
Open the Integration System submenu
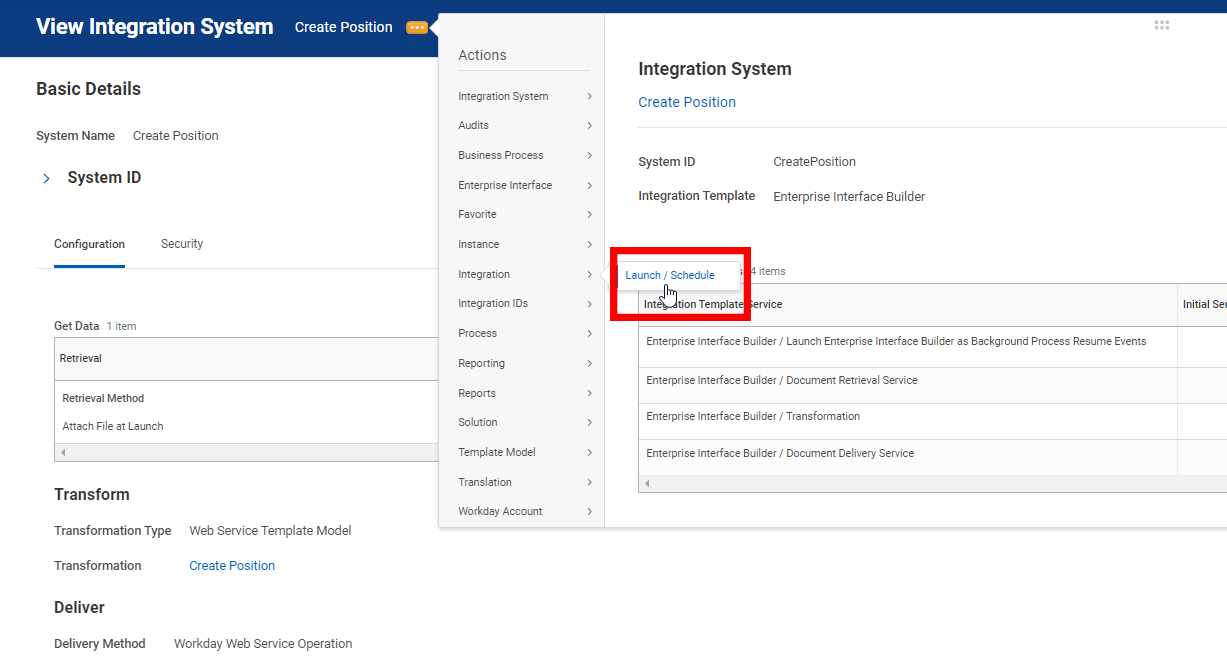point(525,97)
